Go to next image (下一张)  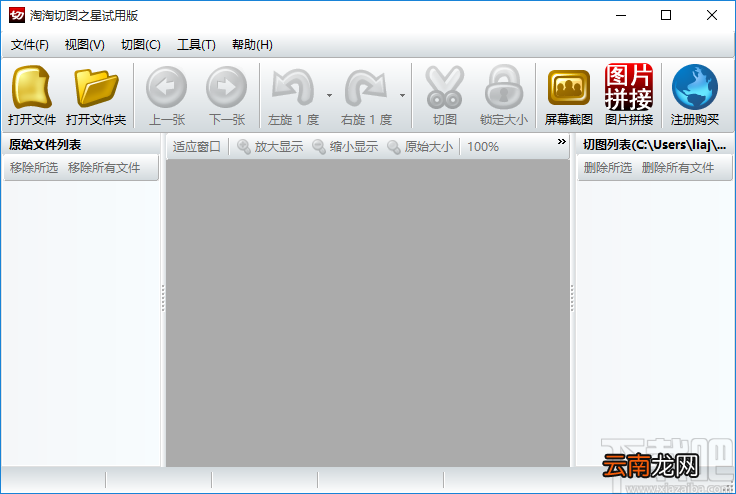click(x=227, y=95)
